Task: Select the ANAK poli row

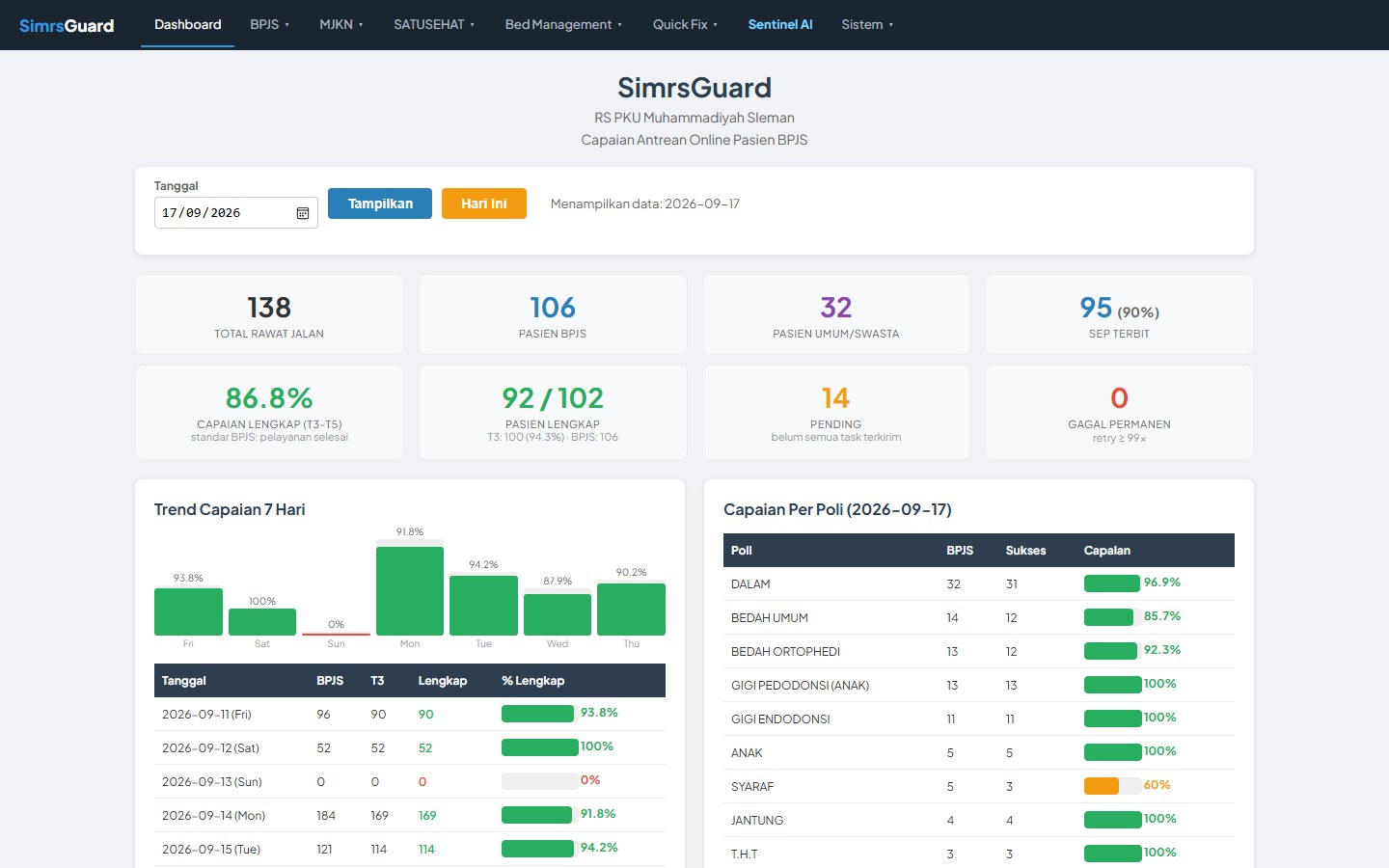Action: click(979, 752)
